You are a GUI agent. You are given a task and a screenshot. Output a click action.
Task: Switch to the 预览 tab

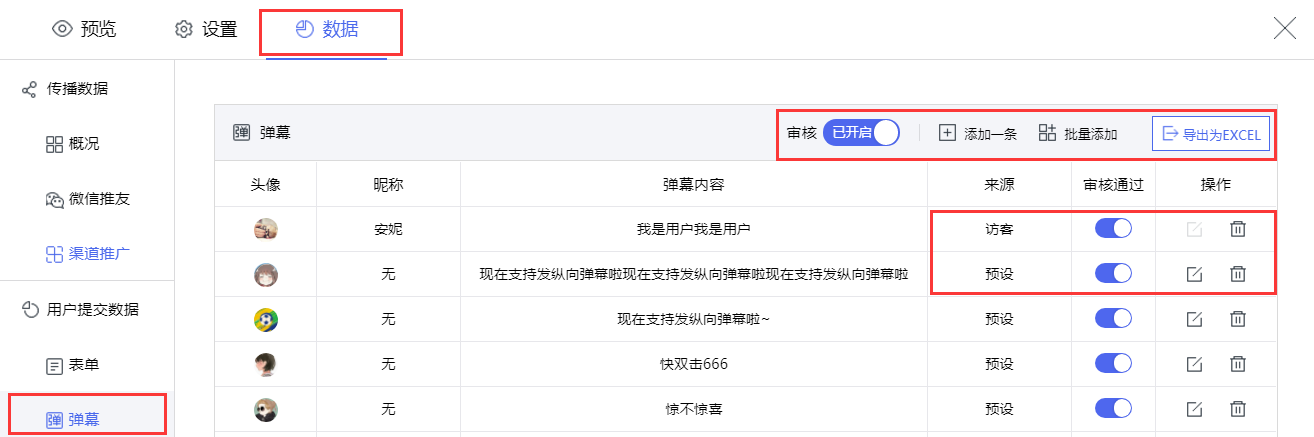[x=85, y=29]
